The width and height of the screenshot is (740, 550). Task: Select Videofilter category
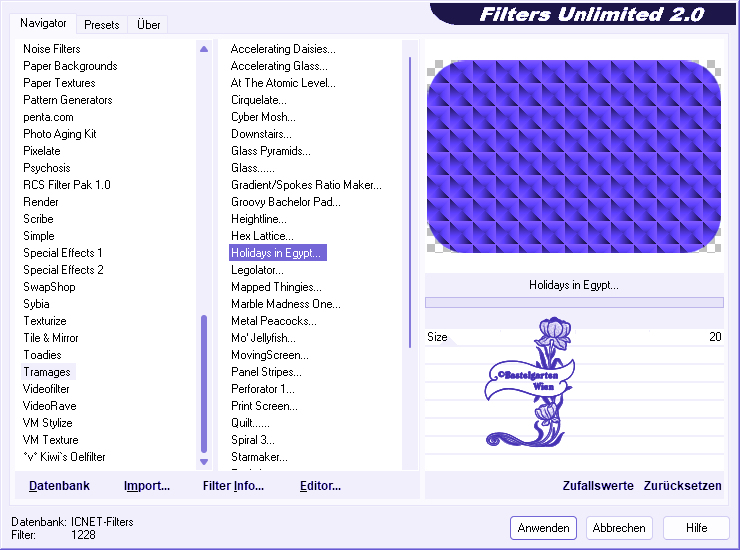46,389
